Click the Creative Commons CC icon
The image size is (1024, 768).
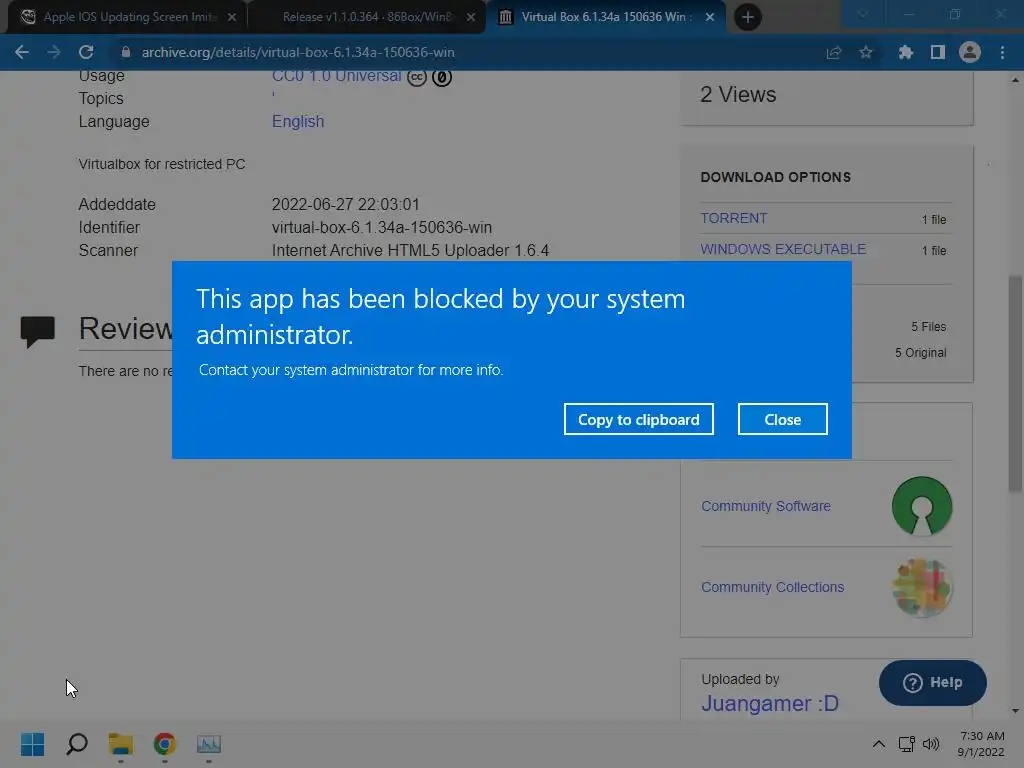click(x=417, y=77)
